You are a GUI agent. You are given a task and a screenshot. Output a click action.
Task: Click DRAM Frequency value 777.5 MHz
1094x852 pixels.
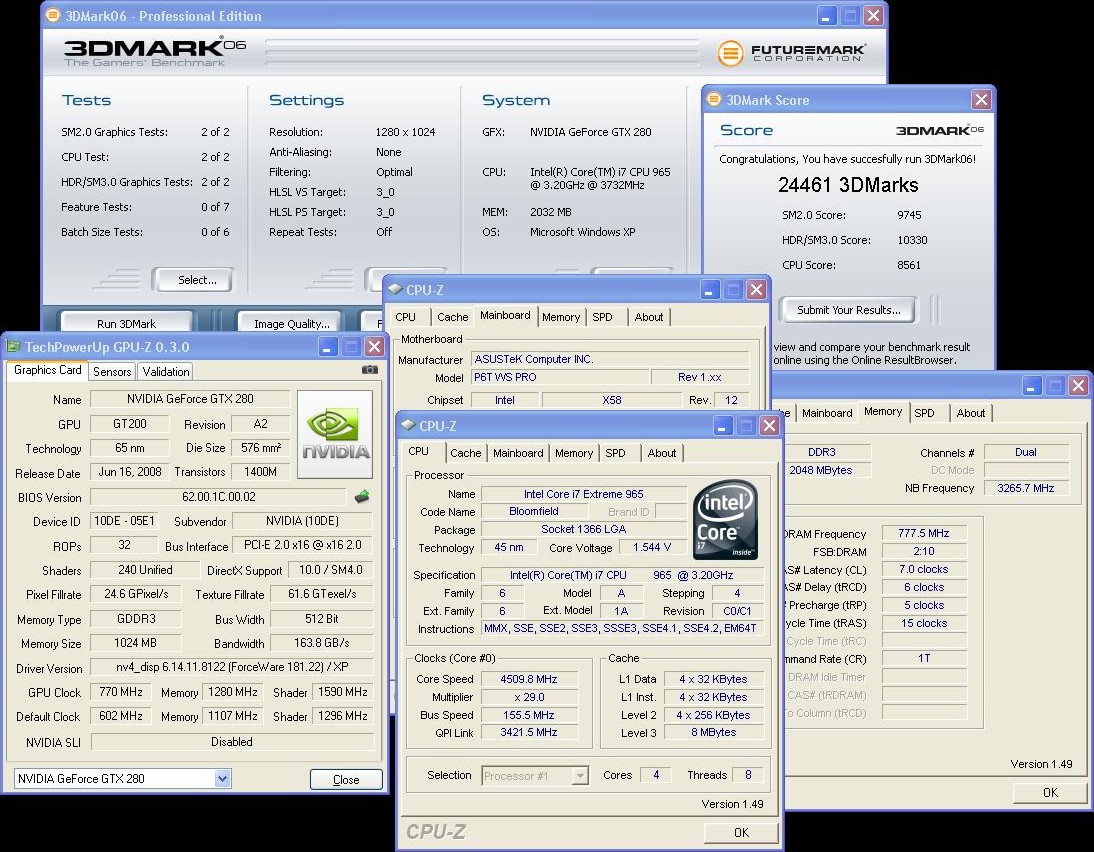[x=924, y=533]
